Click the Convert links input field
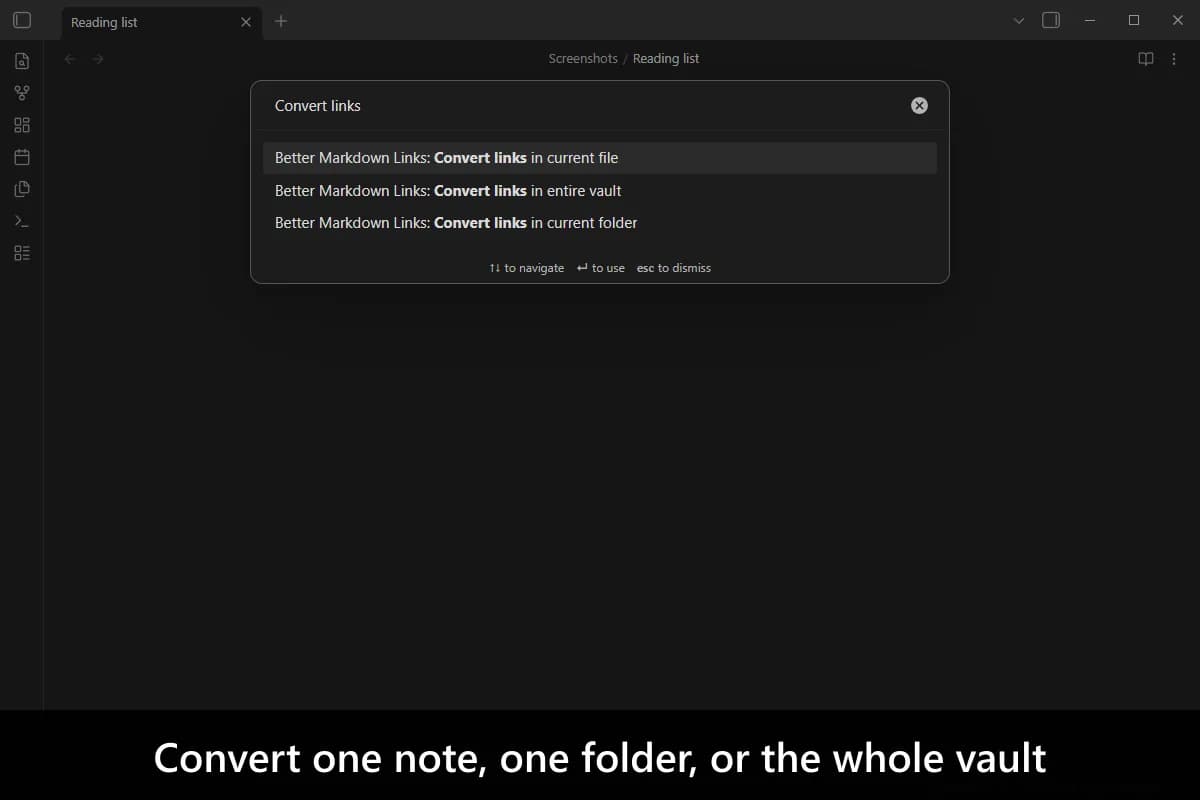This screenshot has width=1200, height=800. [x=585, y=106]
